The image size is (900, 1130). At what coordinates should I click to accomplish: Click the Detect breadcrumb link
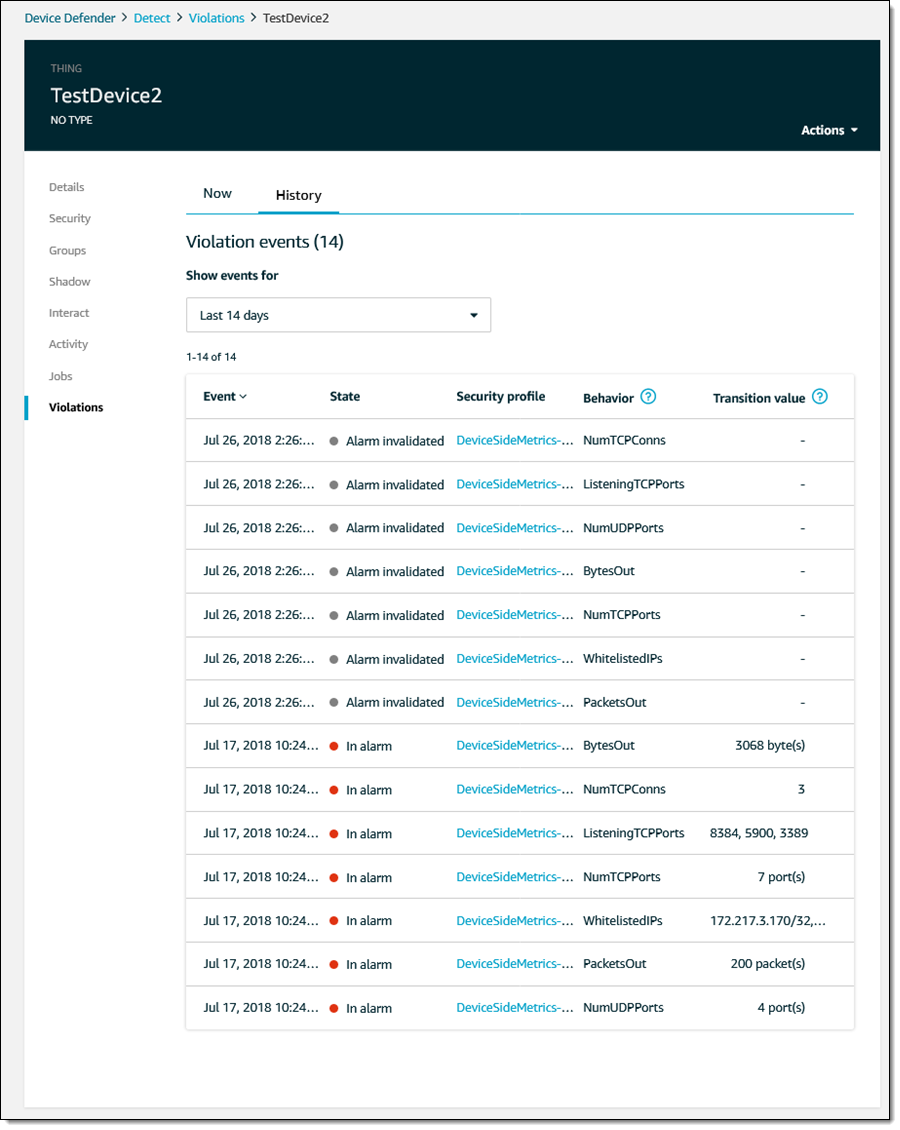[152, 18]
